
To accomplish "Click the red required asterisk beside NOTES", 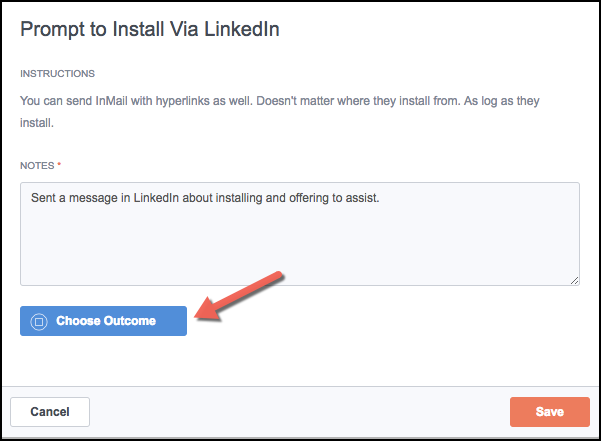I will pos(59,164).
